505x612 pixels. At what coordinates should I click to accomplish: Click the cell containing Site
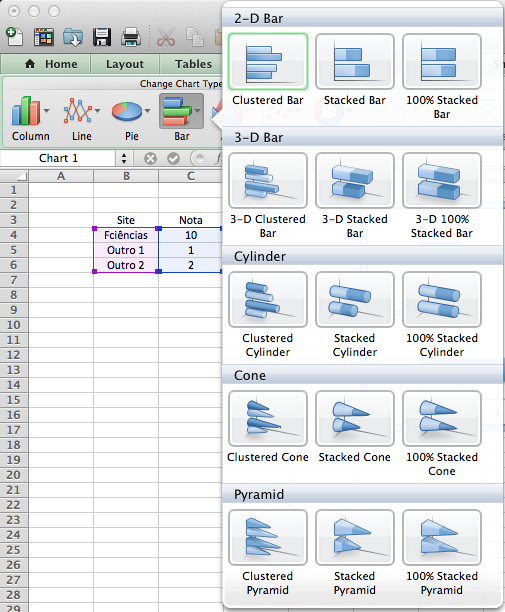click(126, 220)
